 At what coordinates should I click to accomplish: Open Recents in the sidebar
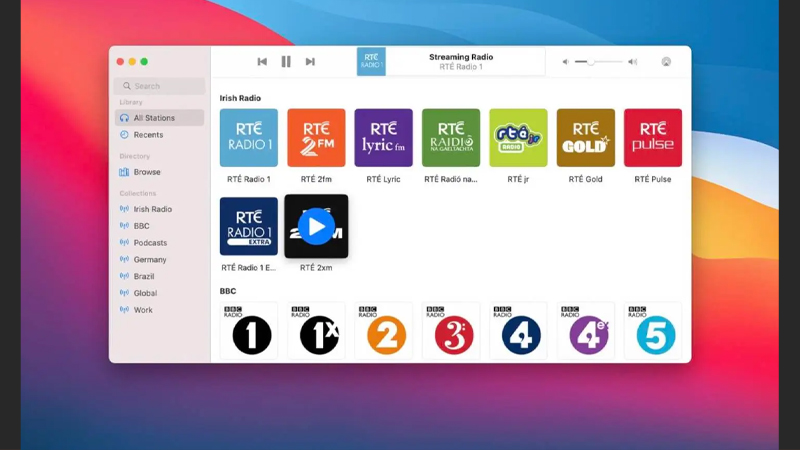coord(148,135)
